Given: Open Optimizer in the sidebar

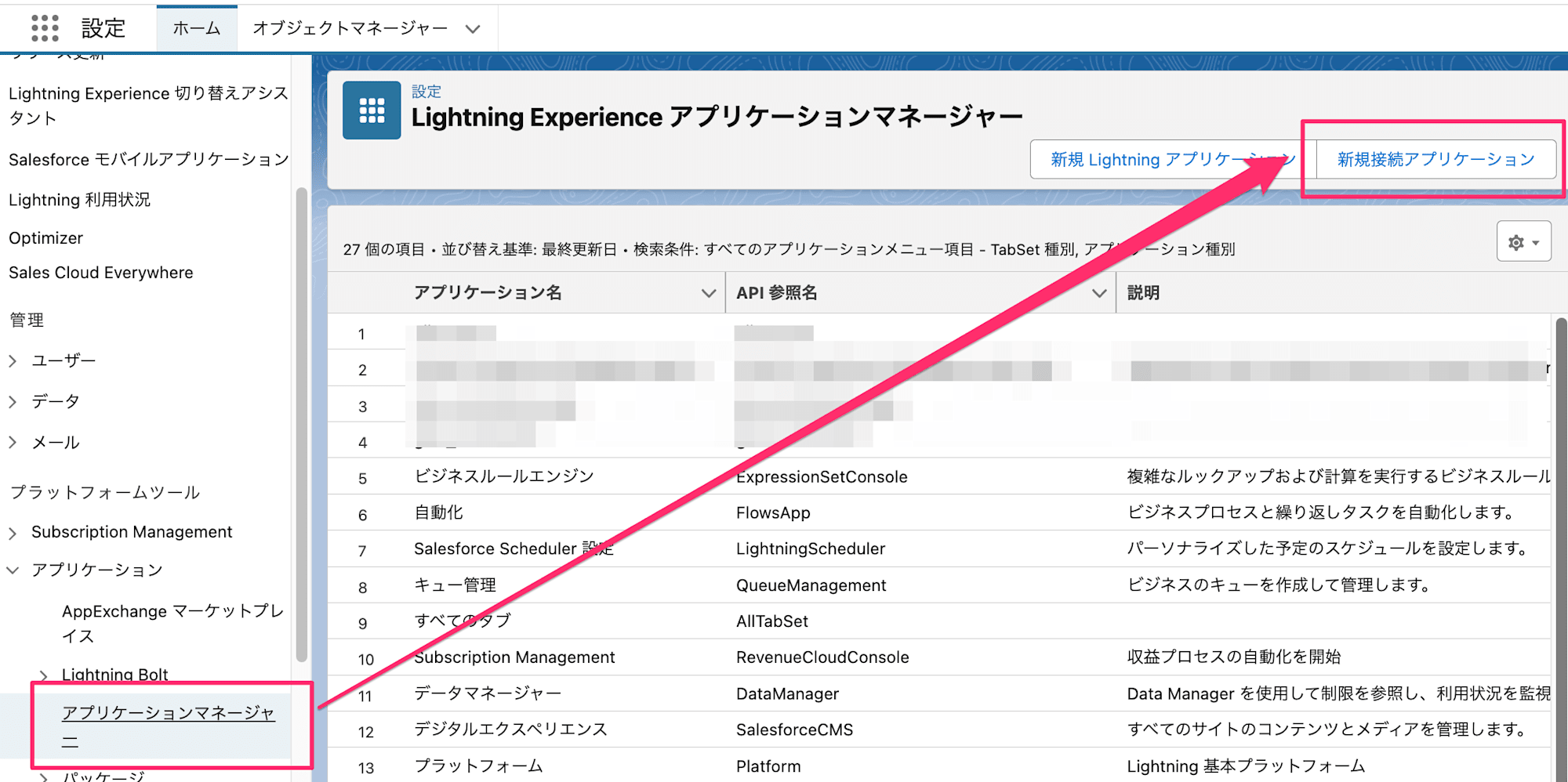Looking at the screenshot, I should pyautogui.click(x=45, y=237).
